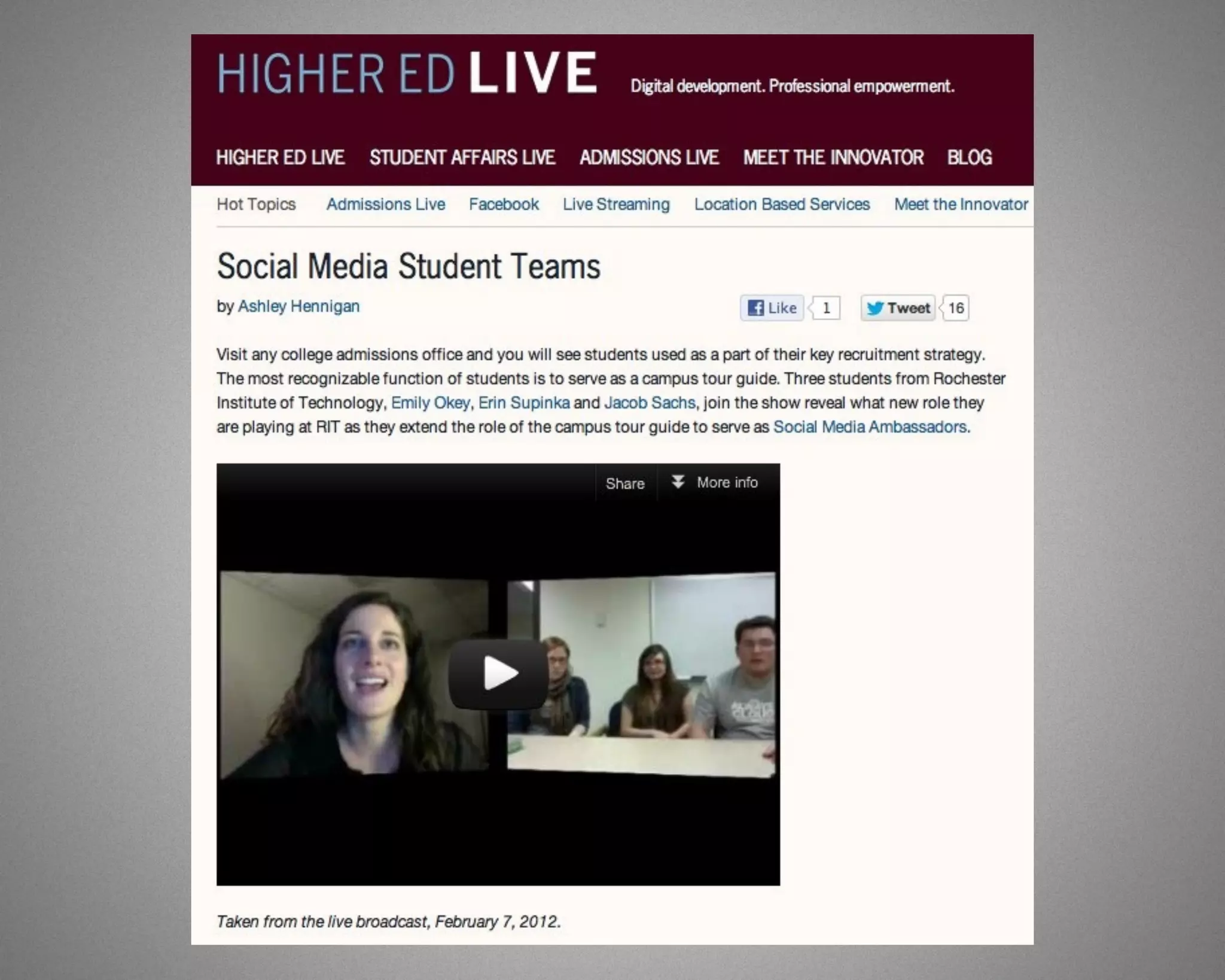Click the Twitter Tweet button
The height and width of the screenshot is (980, 1225).
click(898, 308)
